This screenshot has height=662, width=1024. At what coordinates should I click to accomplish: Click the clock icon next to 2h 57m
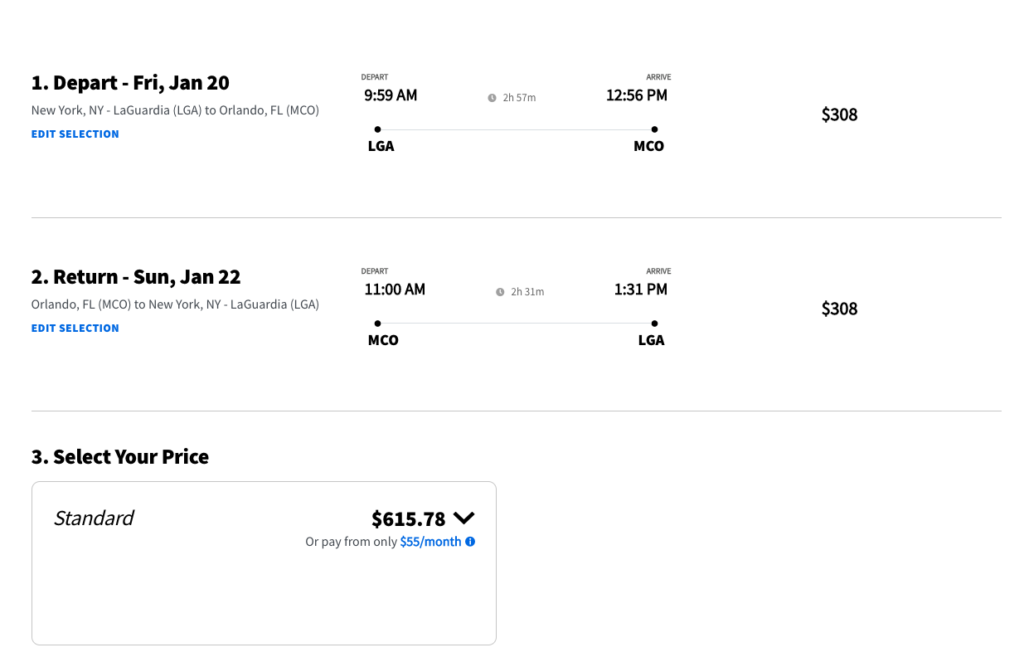click(x=492, y=98)
